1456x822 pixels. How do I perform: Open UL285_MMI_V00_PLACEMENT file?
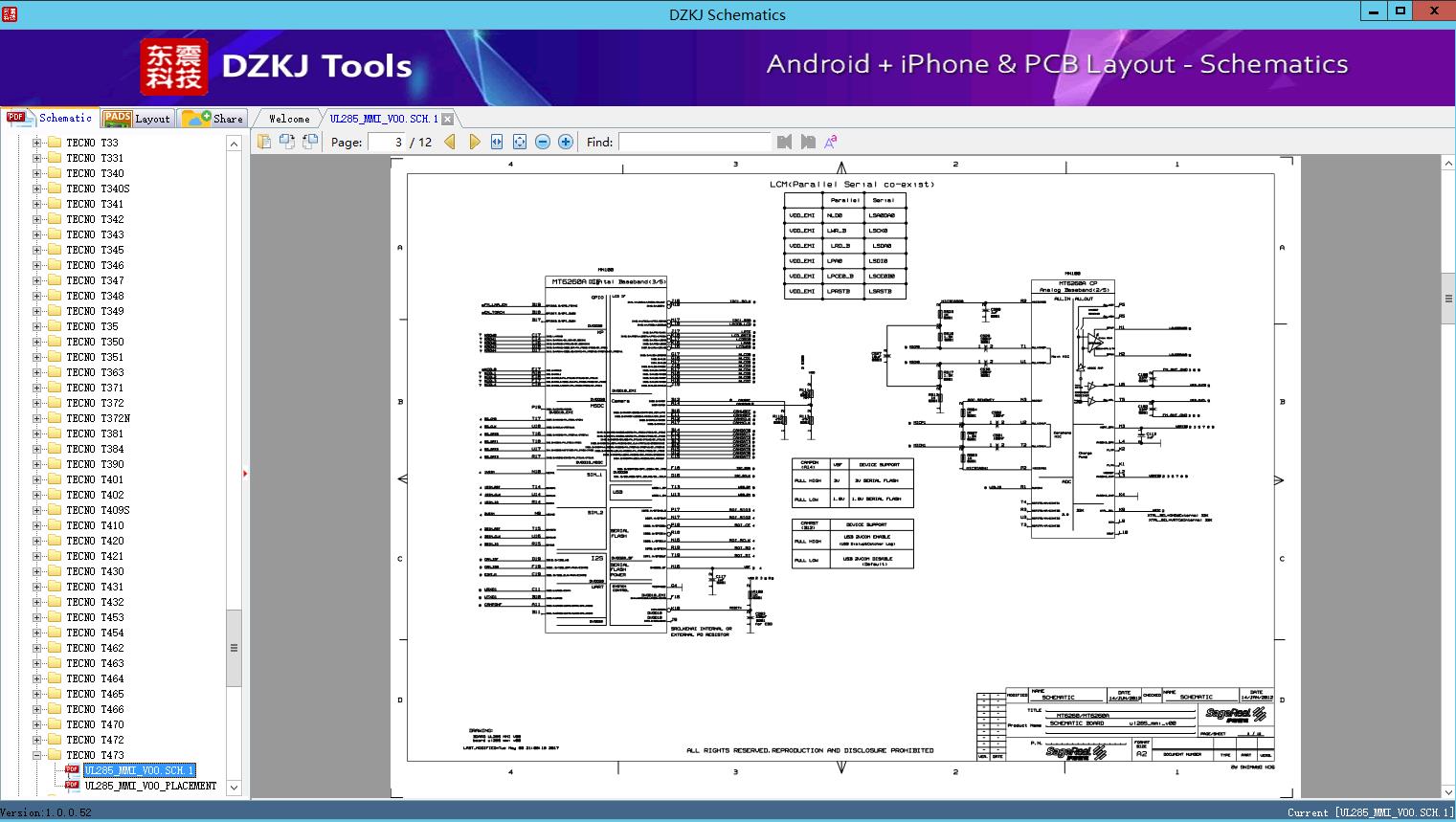click(x=150, y=786)
